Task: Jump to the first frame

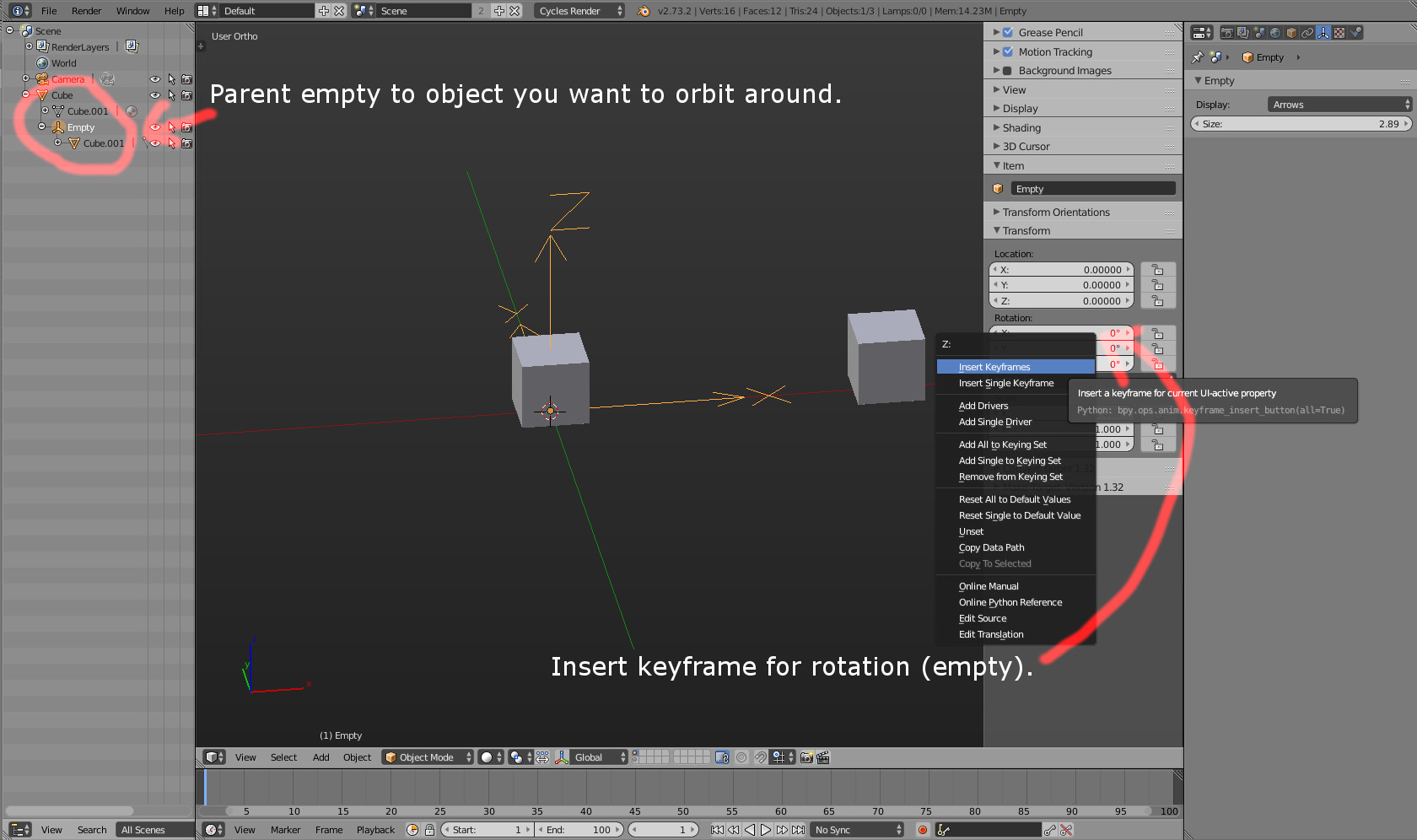Action: (x=717, y=830)
